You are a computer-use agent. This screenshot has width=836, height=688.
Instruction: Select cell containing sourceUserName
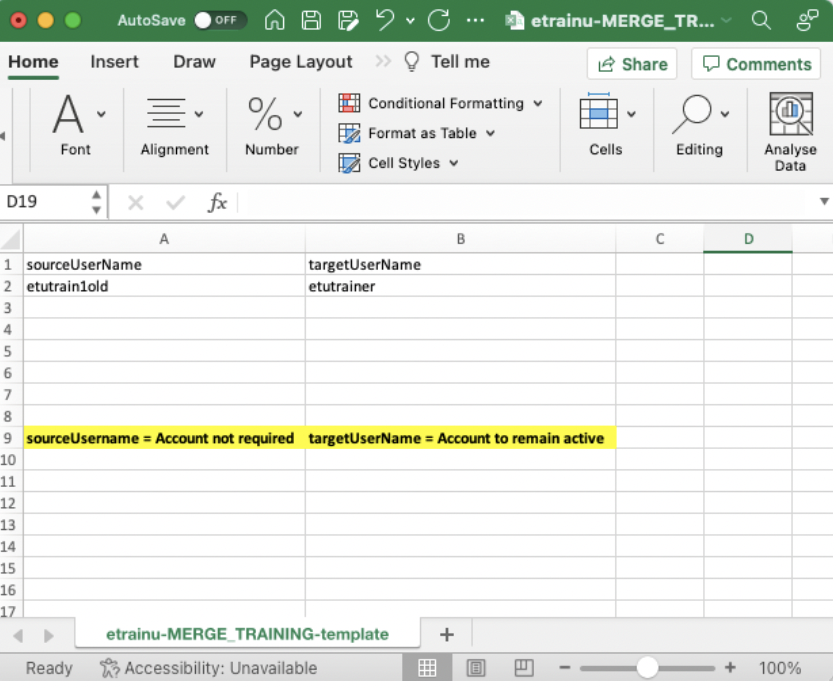click(164, 265)
